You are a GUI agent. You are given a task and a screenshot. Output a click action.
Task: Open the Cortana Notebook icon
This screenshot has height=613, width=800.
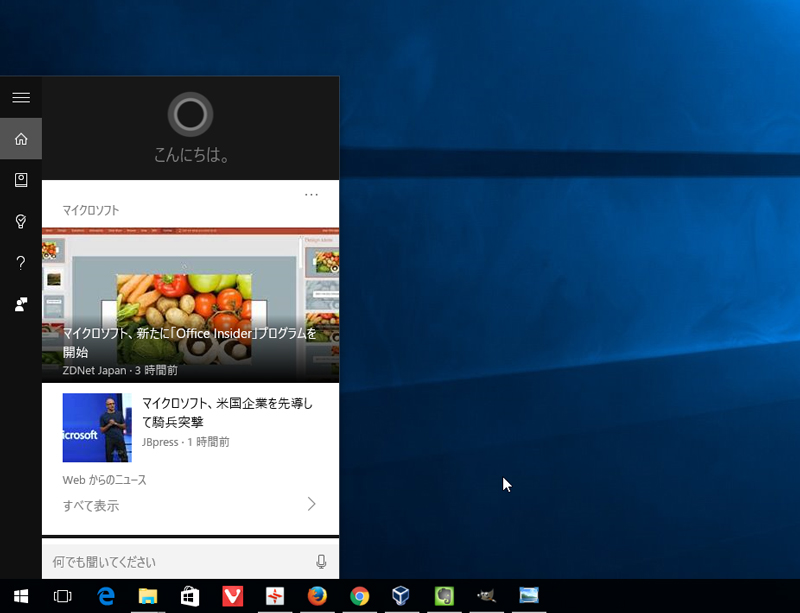click(x=21, y=180)
